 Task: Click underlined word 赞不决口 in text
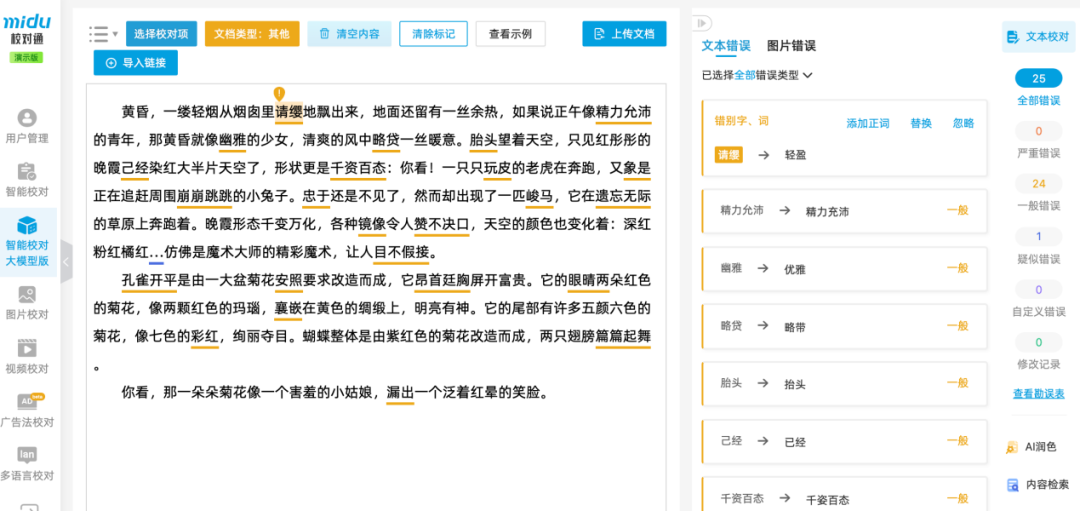[442, 225]
